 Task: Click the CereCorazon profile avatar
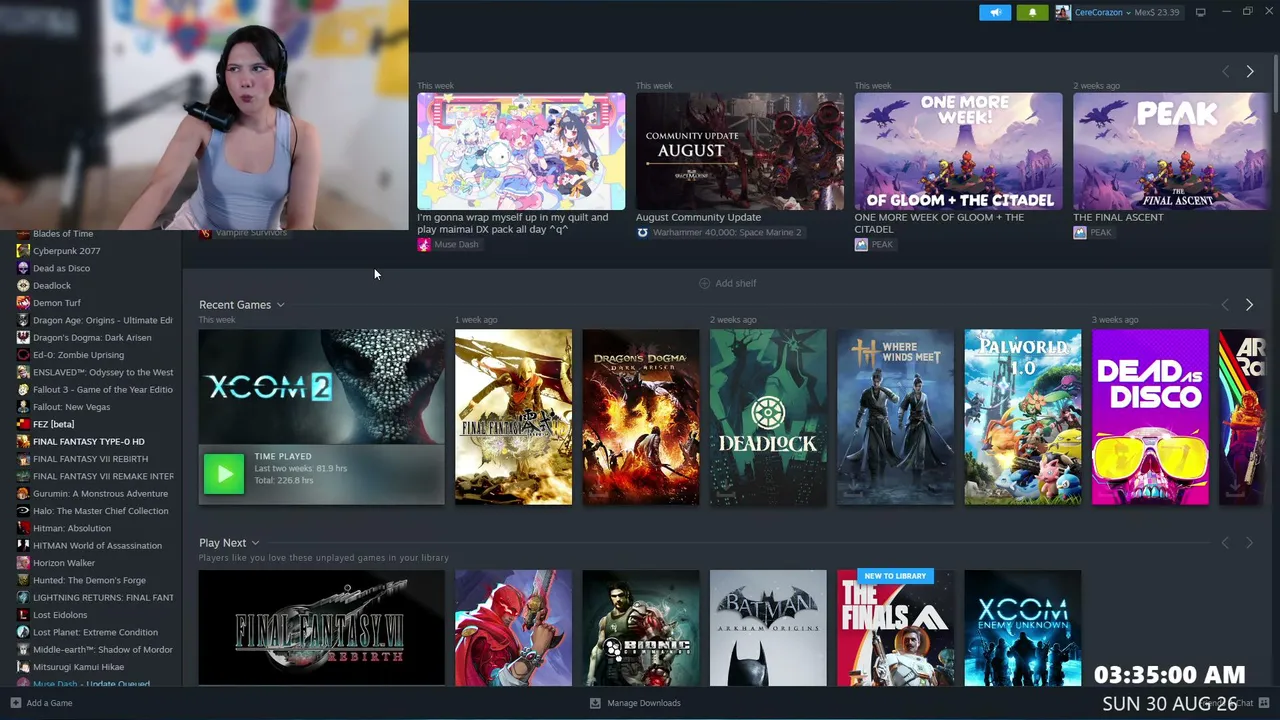[x=1062, y=12]
